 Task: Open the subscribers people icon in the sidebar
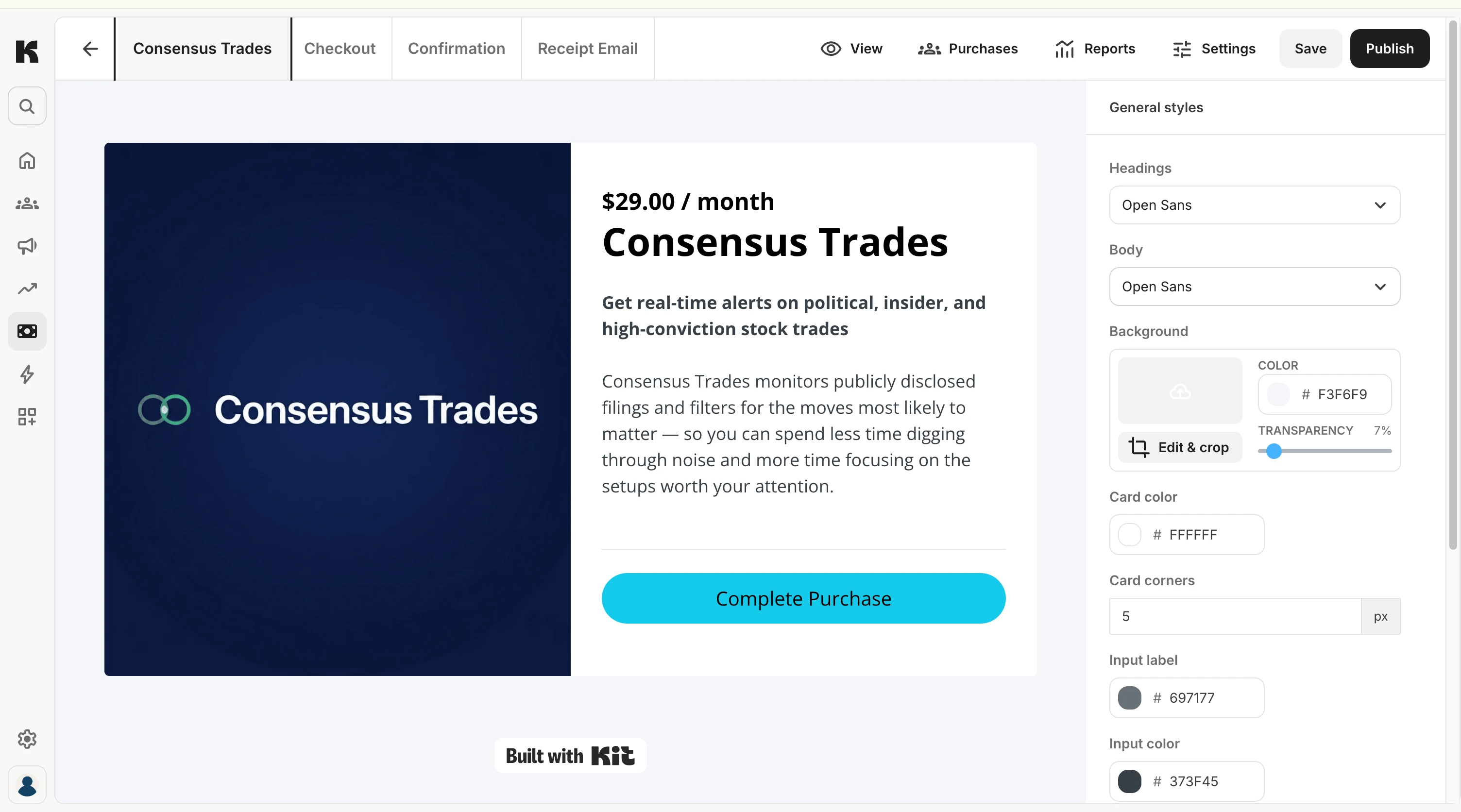pos(27,203)
